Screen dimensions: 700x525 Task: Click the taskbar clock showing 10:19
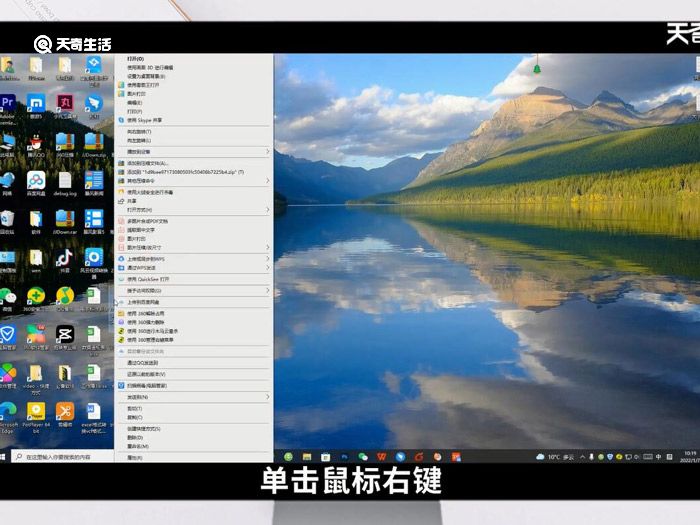click(x=690, y=457)
